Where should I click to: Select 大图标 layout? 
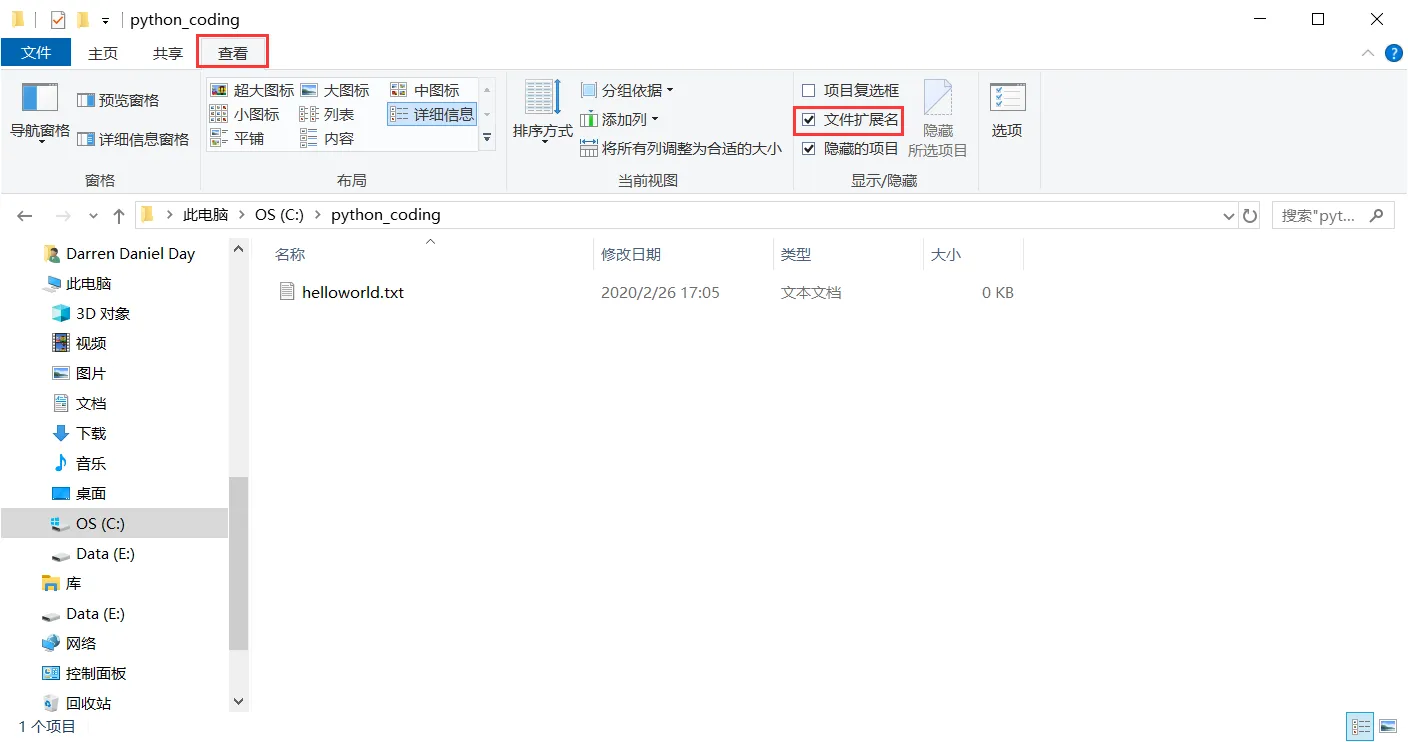[335, 90]
